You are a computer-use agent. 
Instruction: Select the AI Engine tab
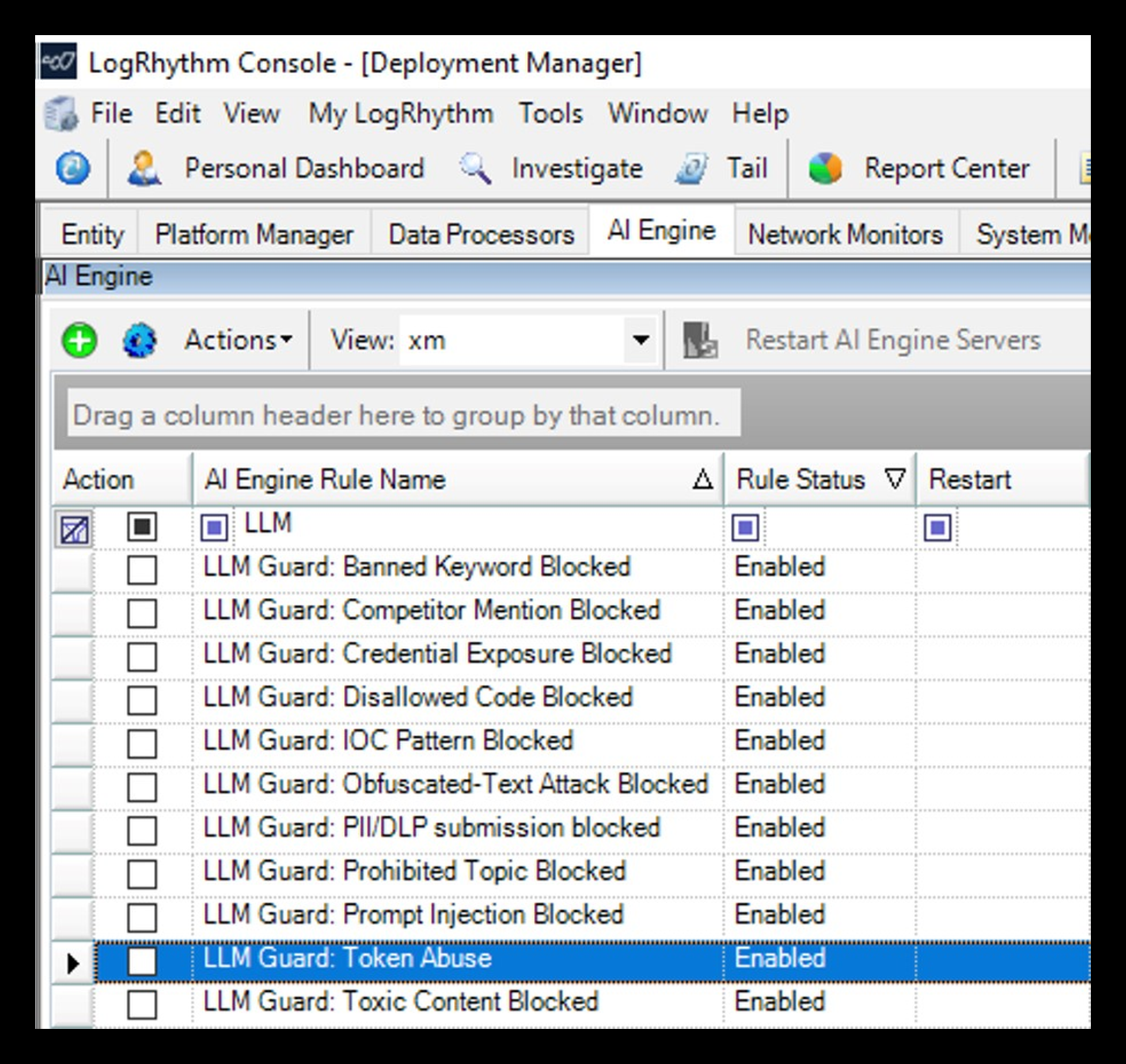point(662,230)
